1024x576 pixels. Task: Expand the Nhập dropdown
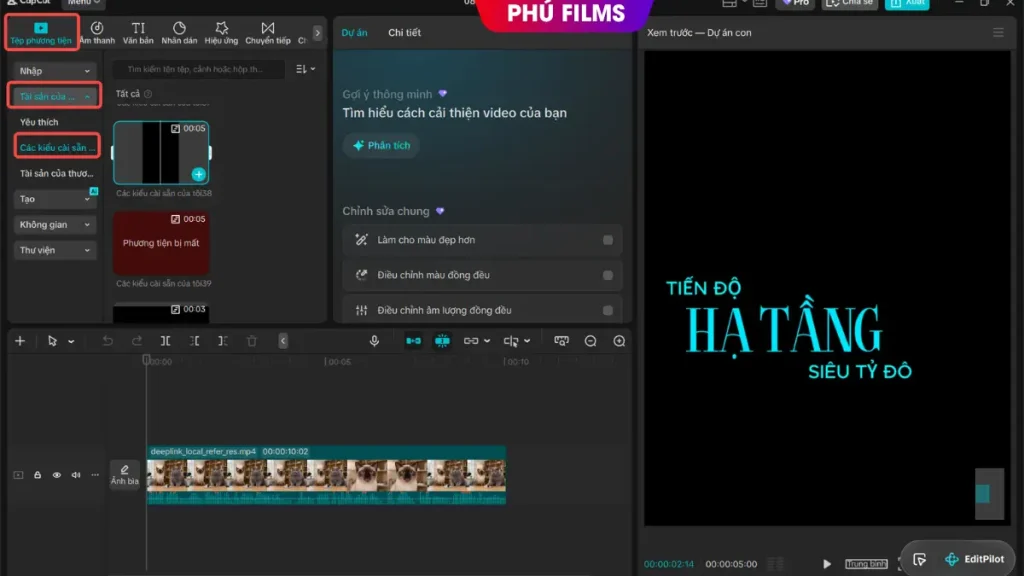coord(54,71)
